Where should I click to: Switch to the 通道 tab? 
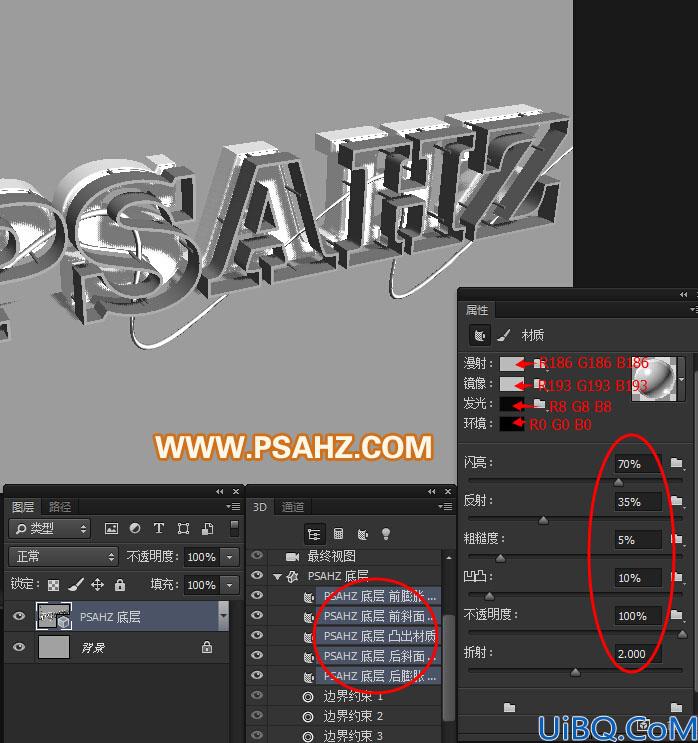[x=292, y=507]
